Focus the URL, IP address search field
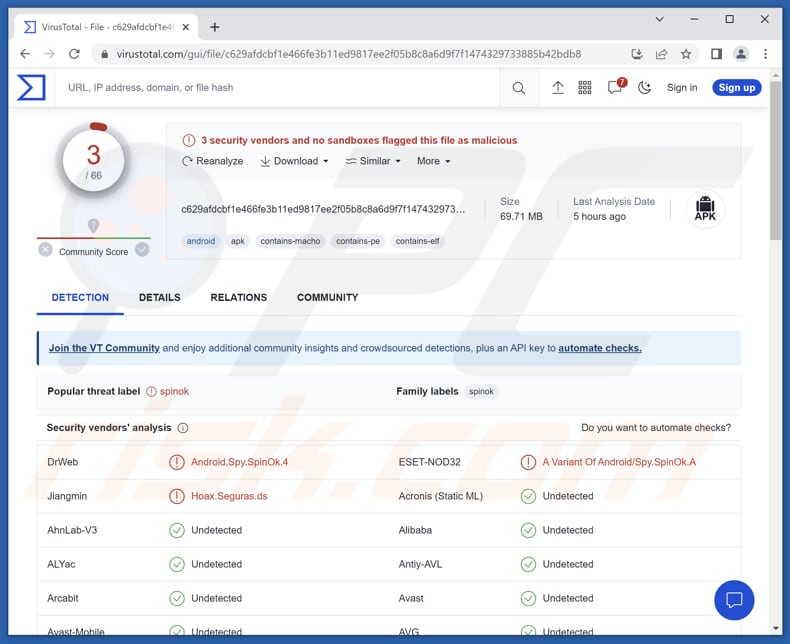This screenshot has height=644, width=790. tap(277, 88)
